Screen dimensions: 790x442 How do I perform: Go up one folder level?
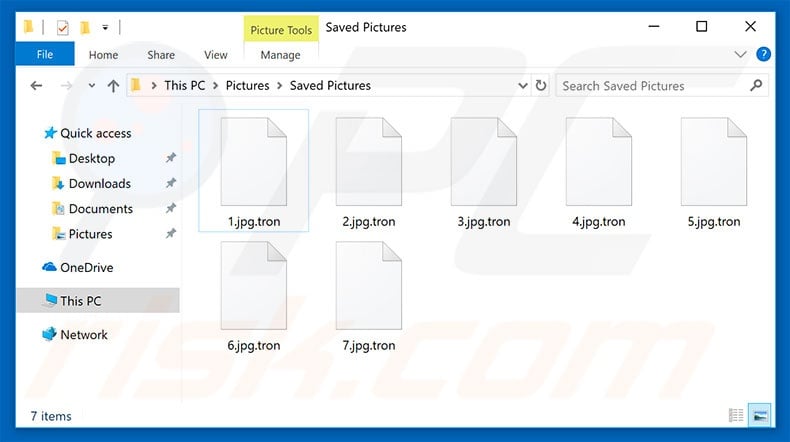(113, 86)
